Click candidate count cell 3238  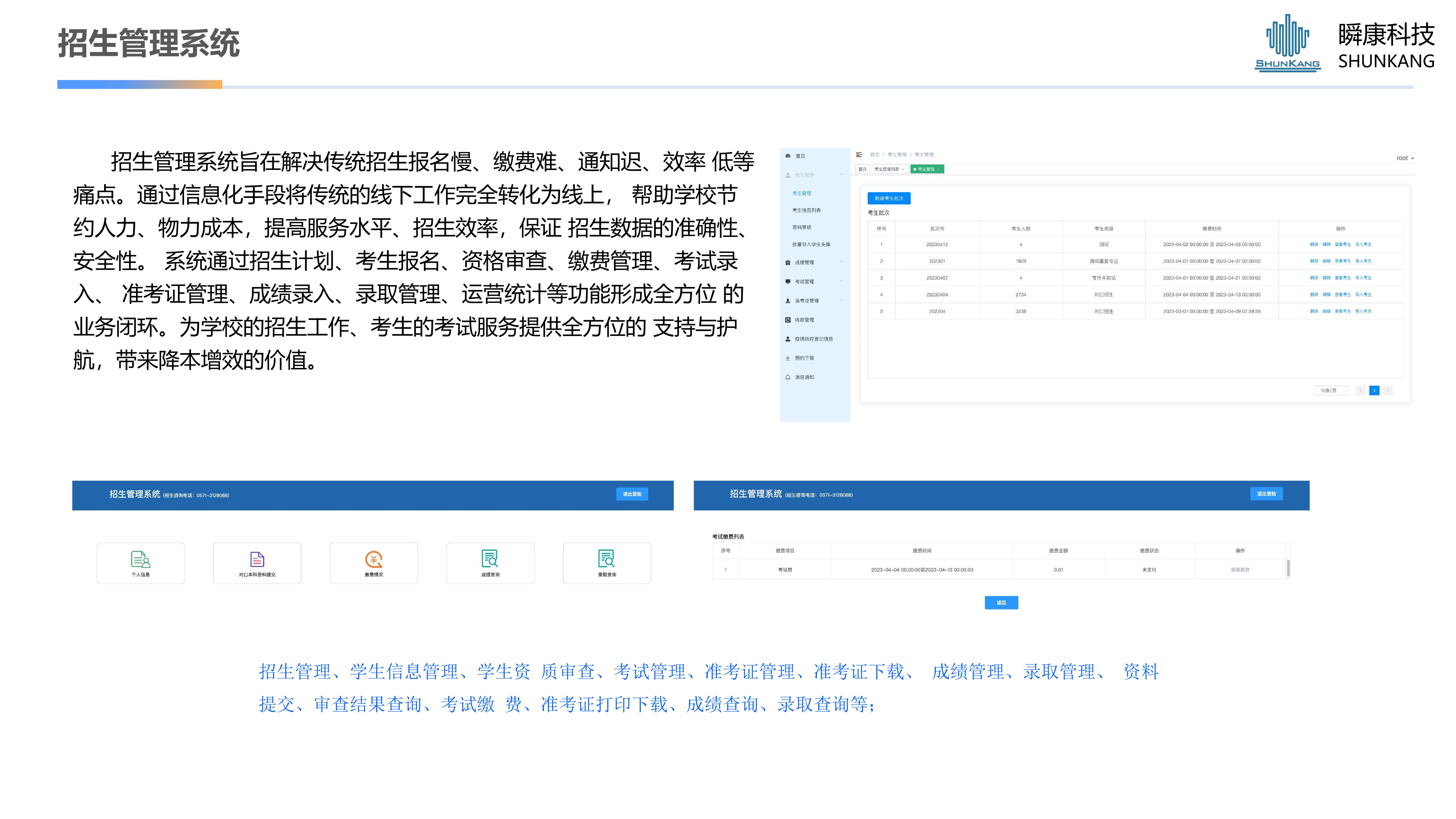click(x=1021, y=311)
